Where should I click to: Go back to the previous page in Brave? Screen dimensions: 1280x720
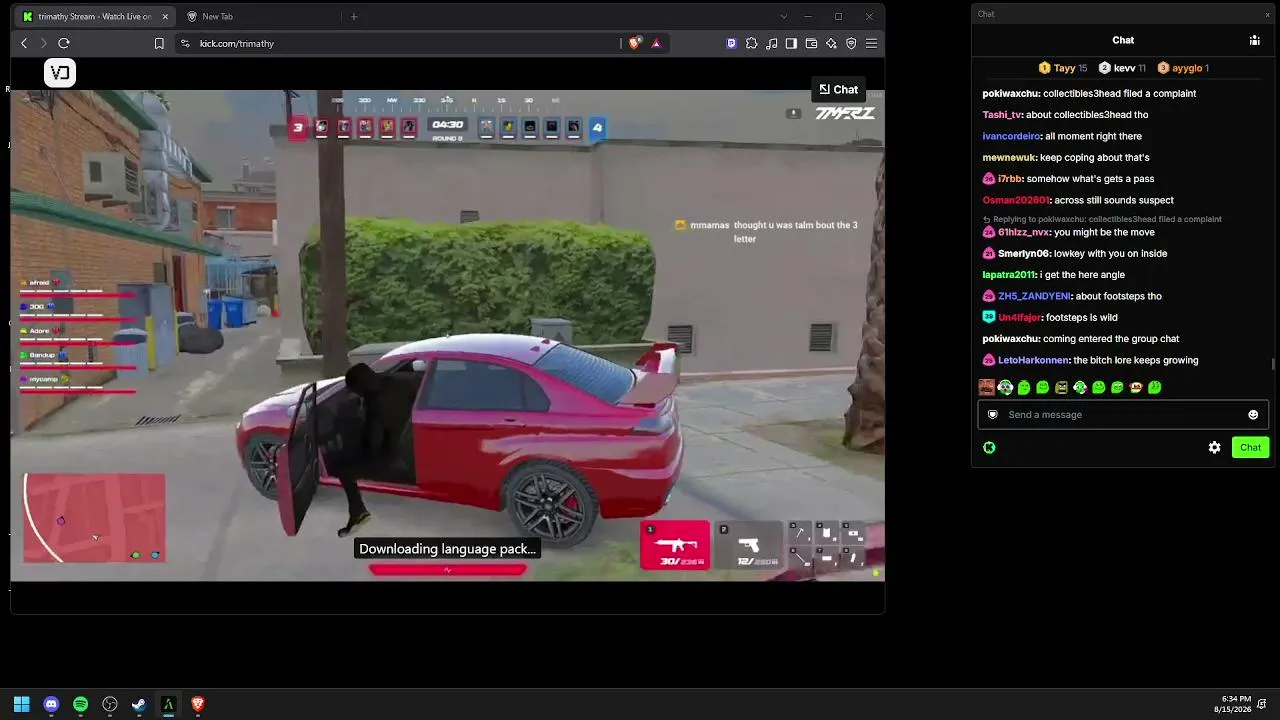[x=24, y=43]
